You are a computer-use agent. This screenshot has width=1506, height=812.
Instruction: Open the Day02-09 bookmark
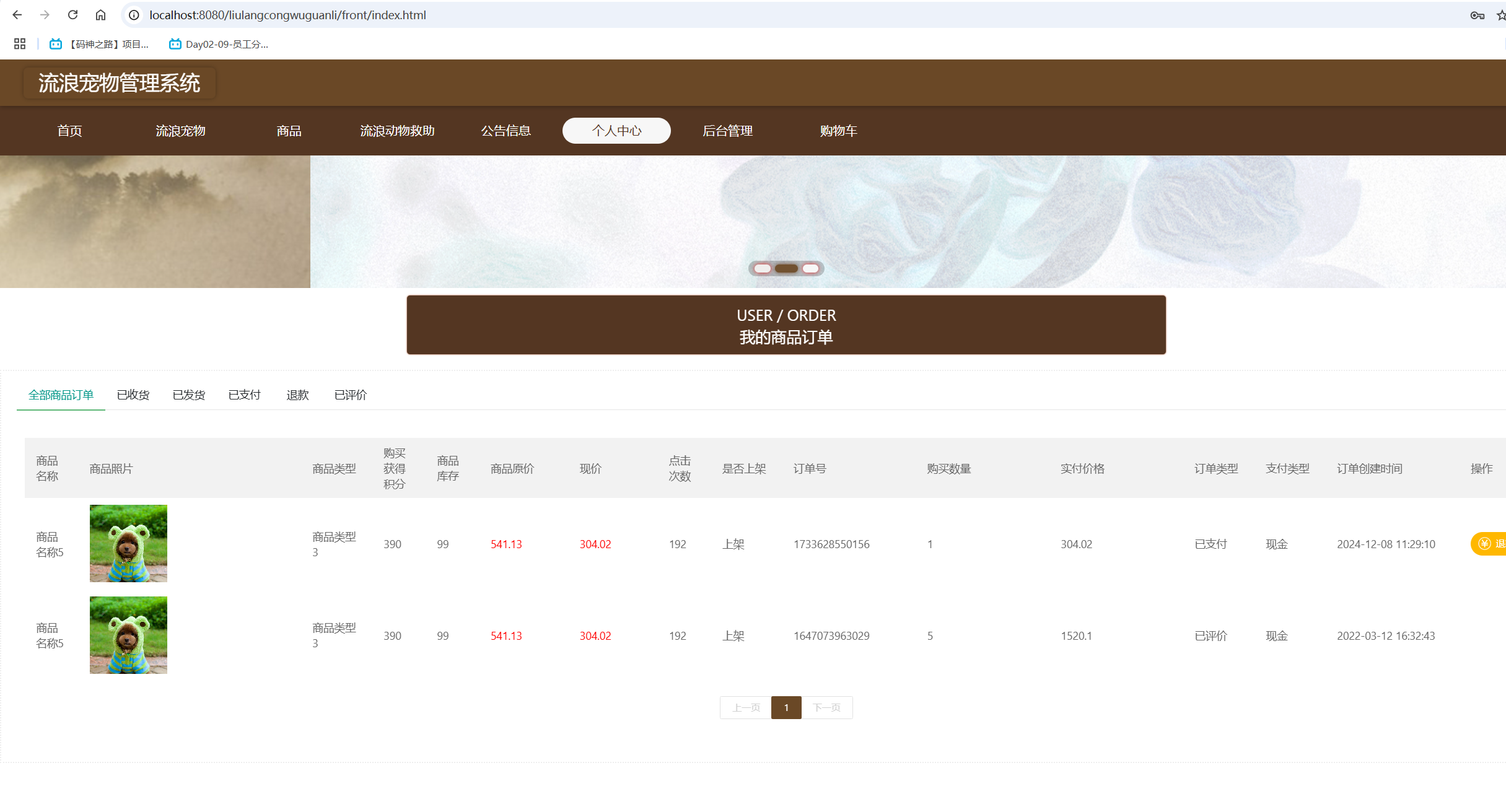[x=219, y=44]
